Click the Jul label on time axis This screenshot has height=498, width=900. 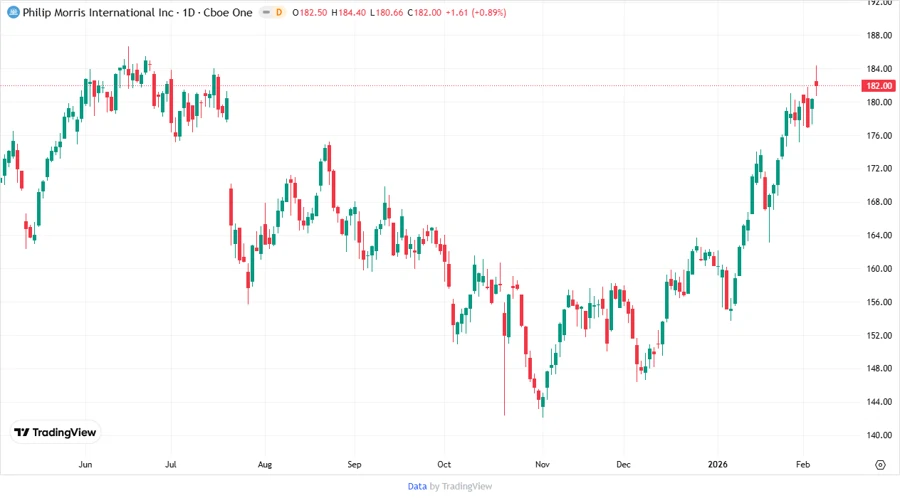click(x=170, y=464)
